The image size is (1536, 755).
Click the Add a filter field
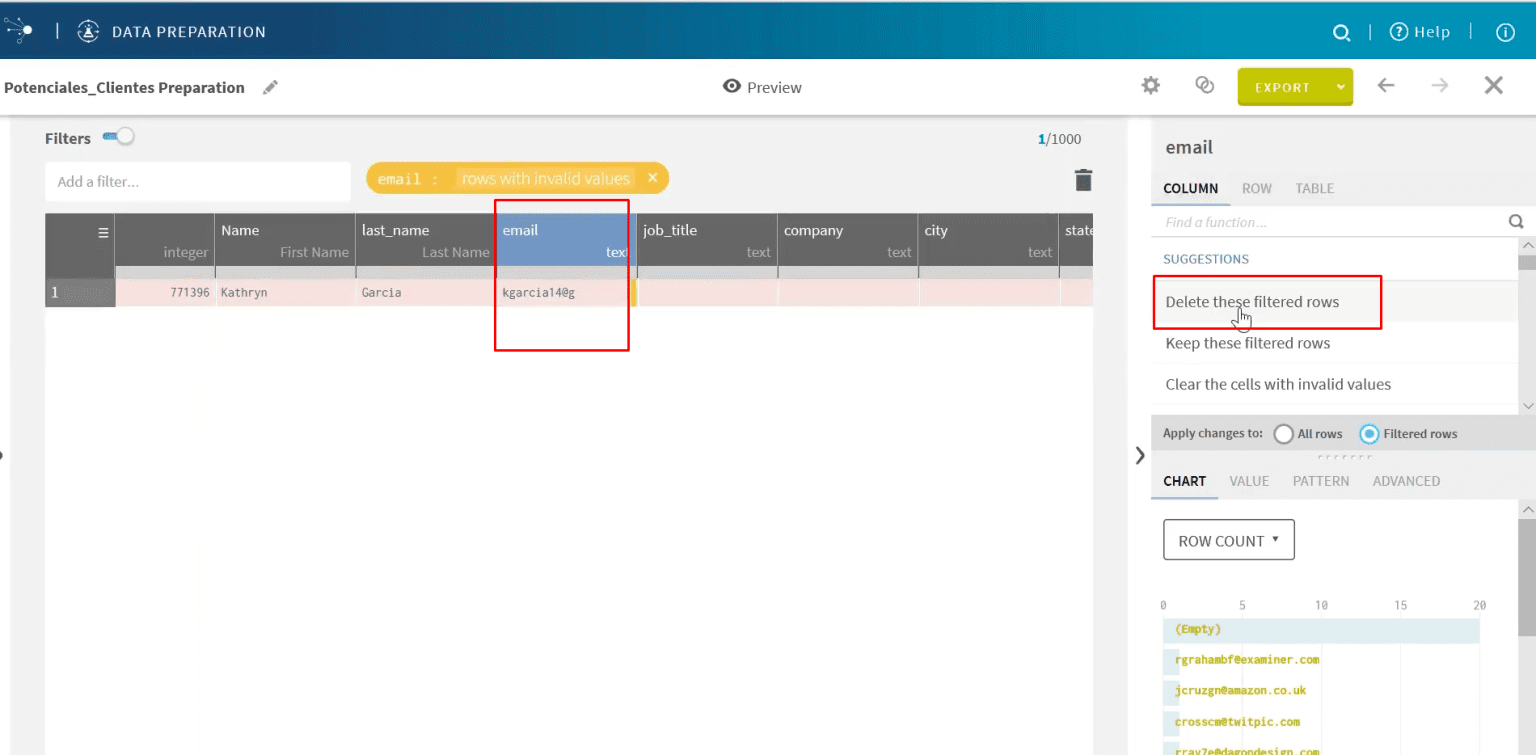coord(197,182)
